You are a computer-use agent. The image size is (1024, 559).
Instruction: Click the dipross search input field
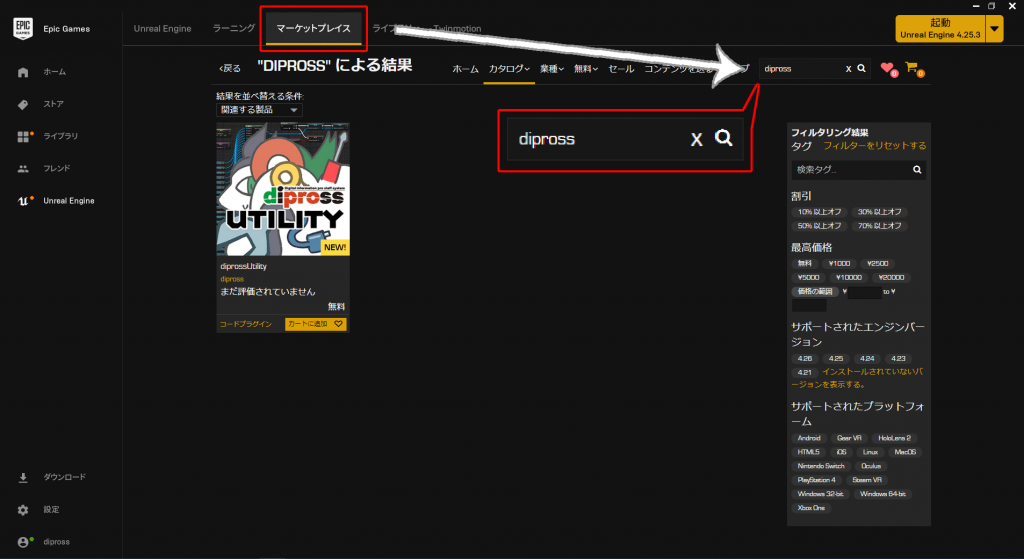[802, 69]
